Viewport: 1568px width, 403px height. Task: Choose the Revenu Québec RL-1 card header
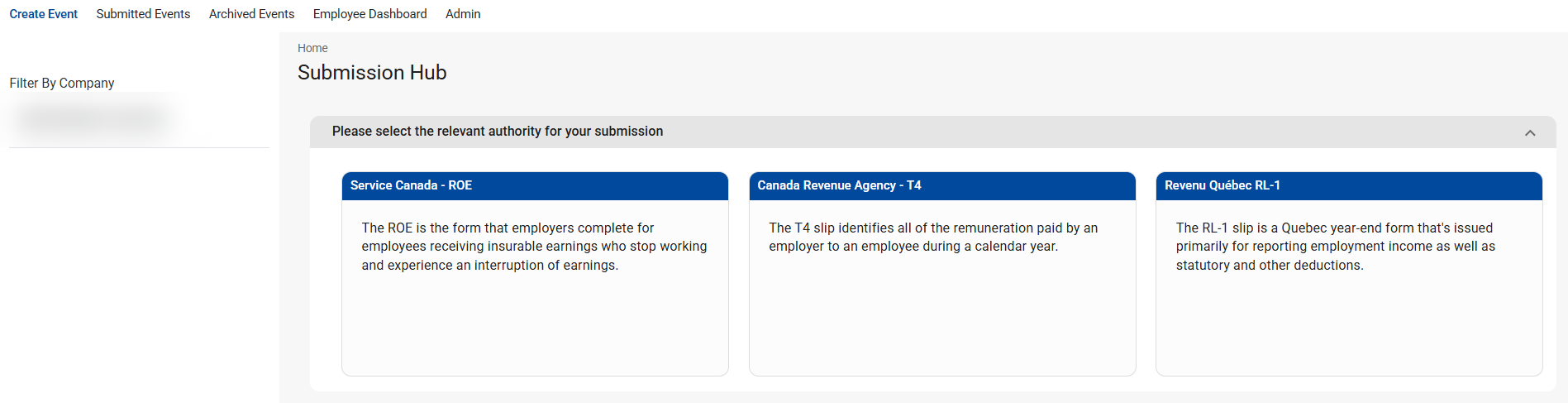1348,185
